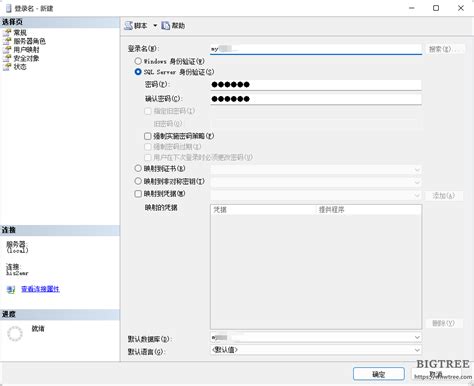
Task: Click the login dialog title bar icon
Action: coord(9,8)
